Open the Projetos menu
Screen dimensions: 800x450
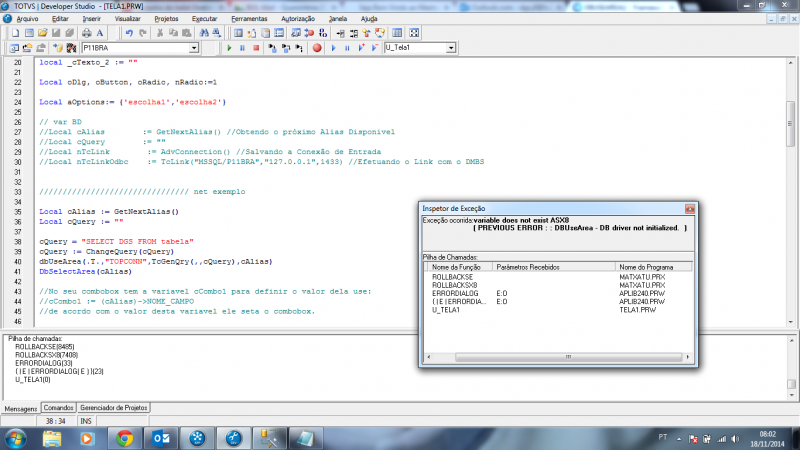(166, 19)
